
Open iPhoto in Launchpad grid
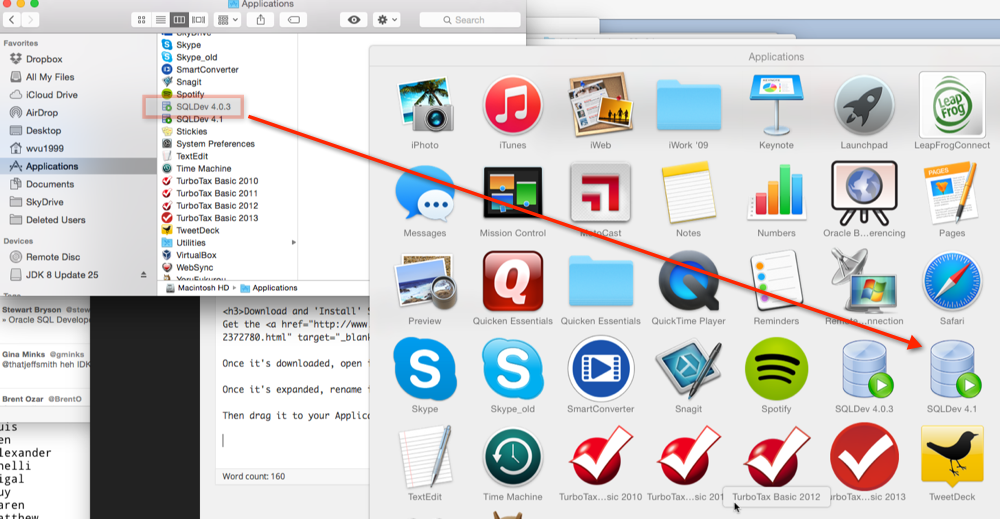tap(425, 106)
